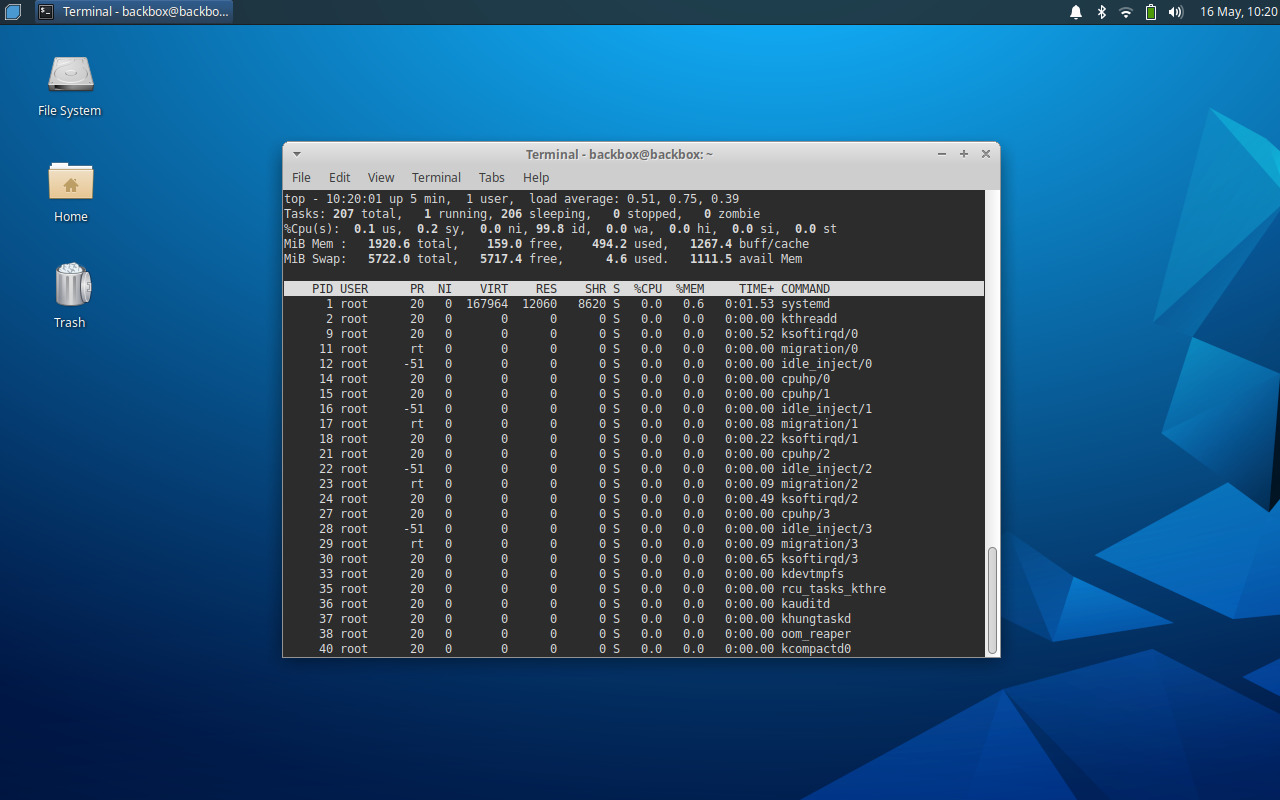Screen dimensions: 1280x800
Task: Toggle Wi-Fi from the network indicator
Action: (1126, 12)
